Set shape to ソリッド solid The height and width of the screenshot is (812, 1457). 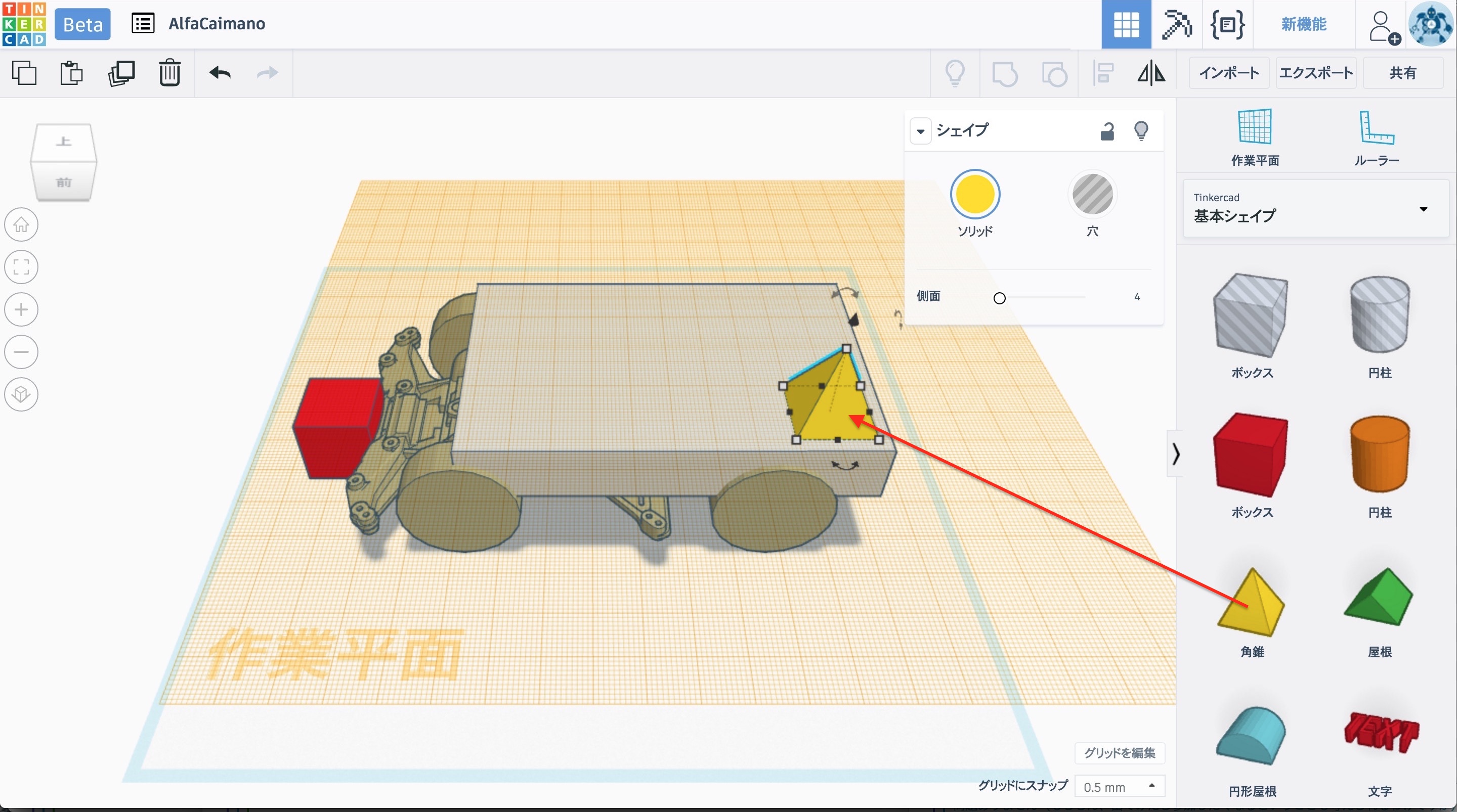click(x=974, y=195)
